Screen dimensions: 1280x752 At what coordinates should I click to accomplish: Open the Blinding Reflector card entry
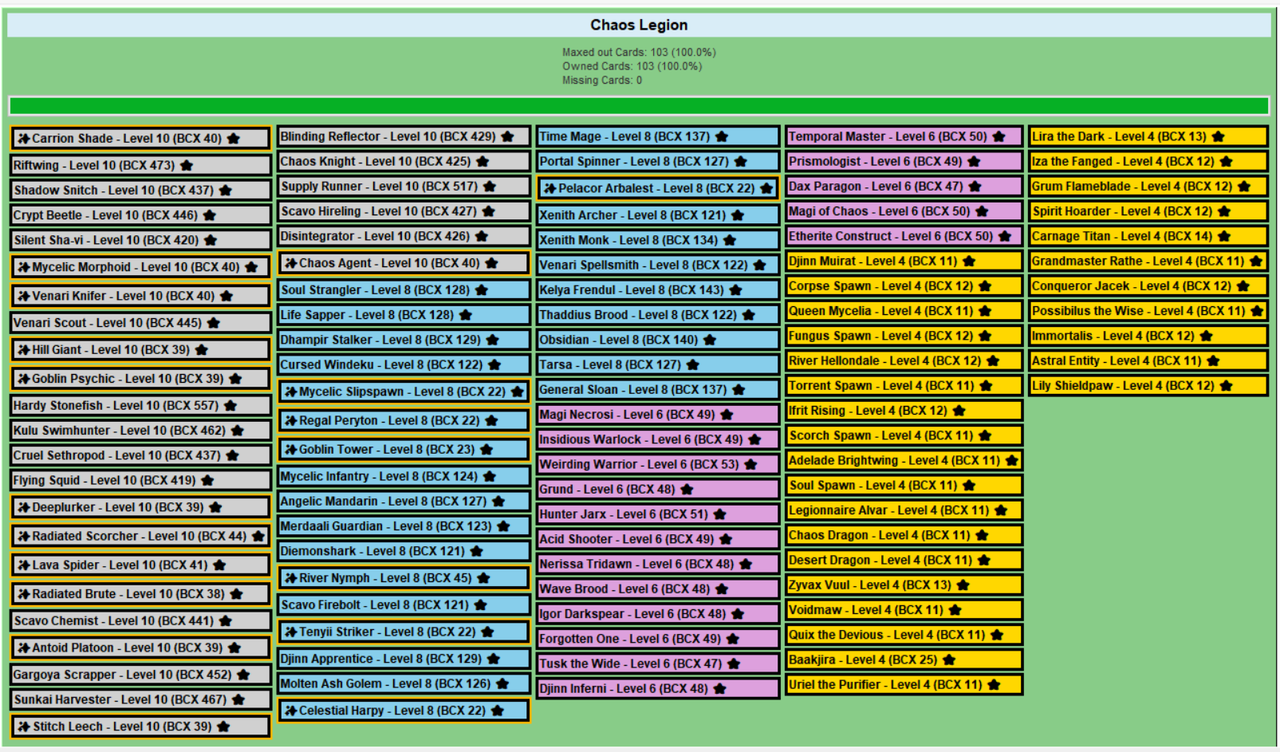(x=403, y=137)
